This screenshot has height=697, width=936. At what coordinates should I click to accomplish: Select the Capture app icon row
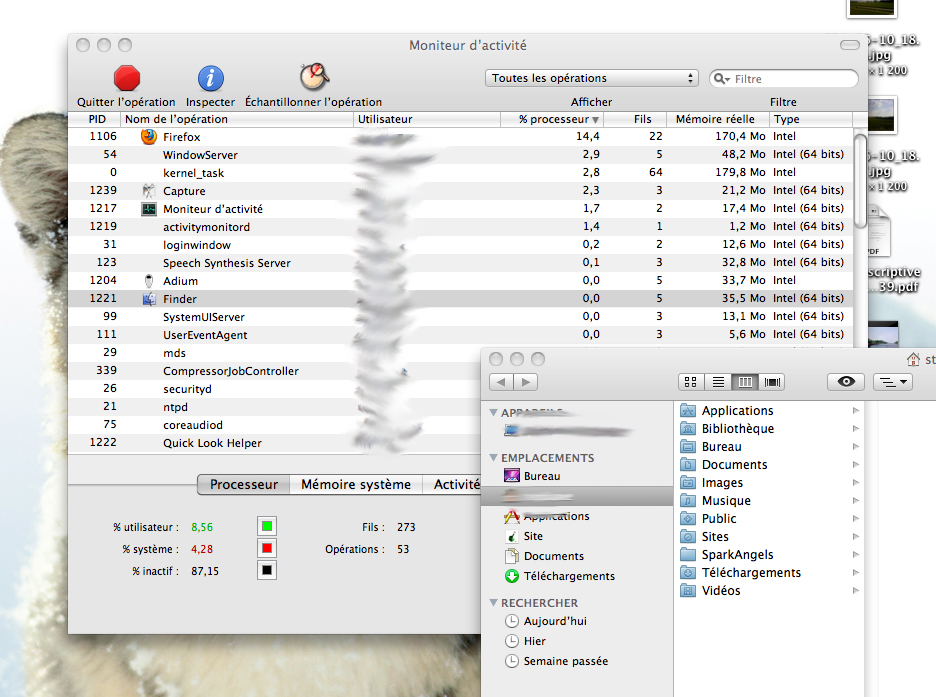click(x=149, y=191)
